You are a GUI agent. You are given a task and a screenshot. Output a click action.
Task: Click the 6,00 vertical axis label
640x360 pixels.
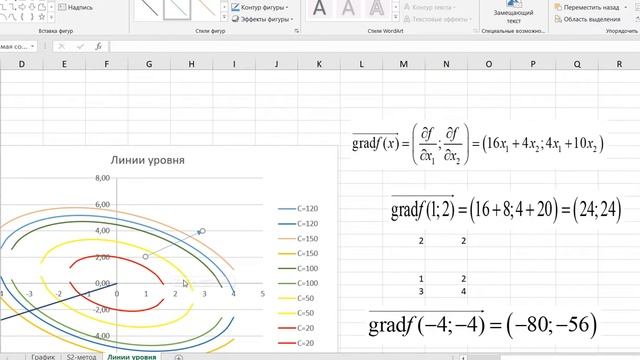[x=102, y=204]
